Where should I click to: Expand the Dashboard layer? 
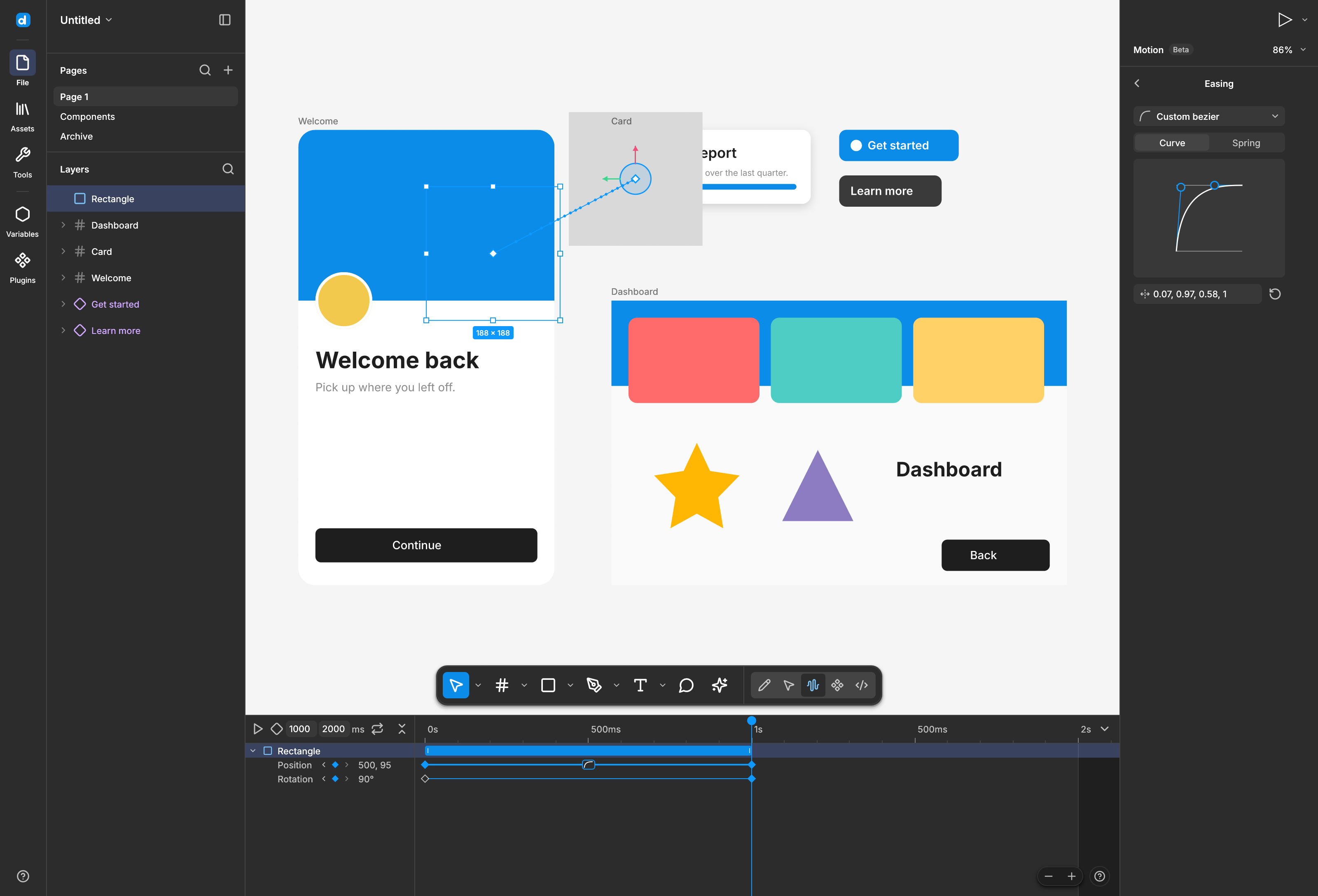tap(63, 225)
